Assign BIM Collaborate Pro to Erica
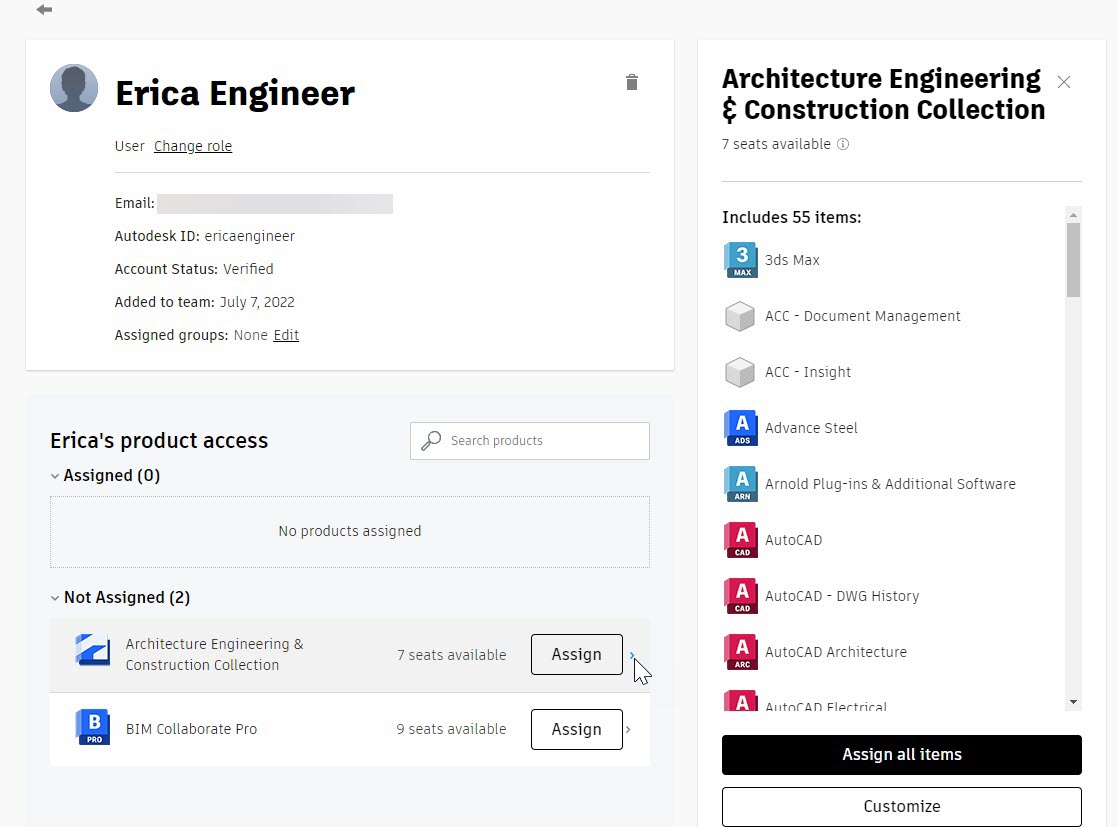Image resolution: width=1118 pixels, height=827 pixels. pos(577,729)
